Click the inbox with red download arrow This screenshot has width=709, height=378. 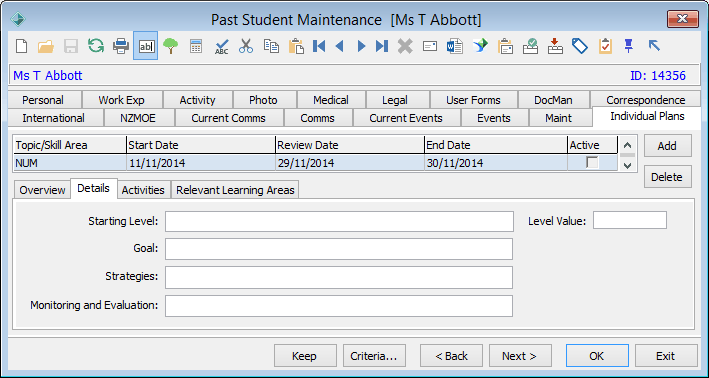[555, 46]
